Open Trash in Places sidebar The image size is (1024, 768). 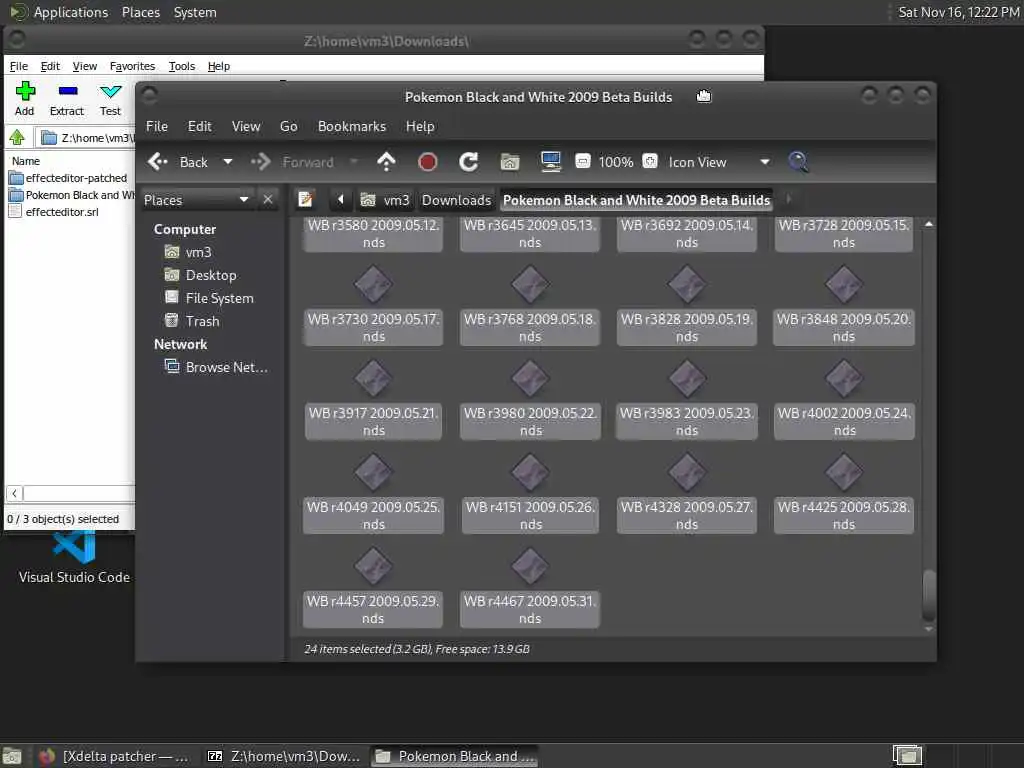pyautogui.click(x=192, y=321)
